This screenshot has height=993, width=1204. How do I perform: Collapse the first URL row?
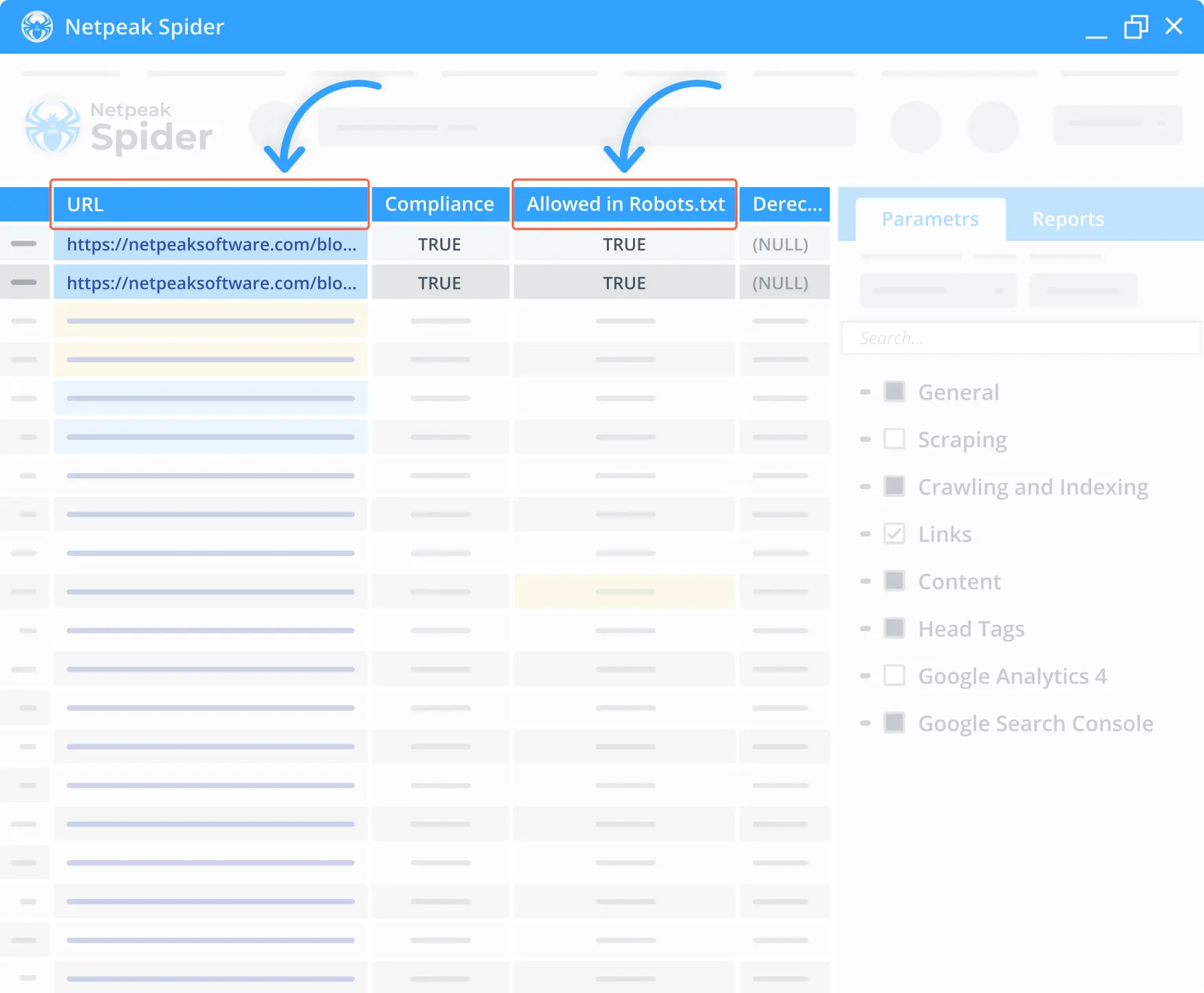[x=24, y=244]
